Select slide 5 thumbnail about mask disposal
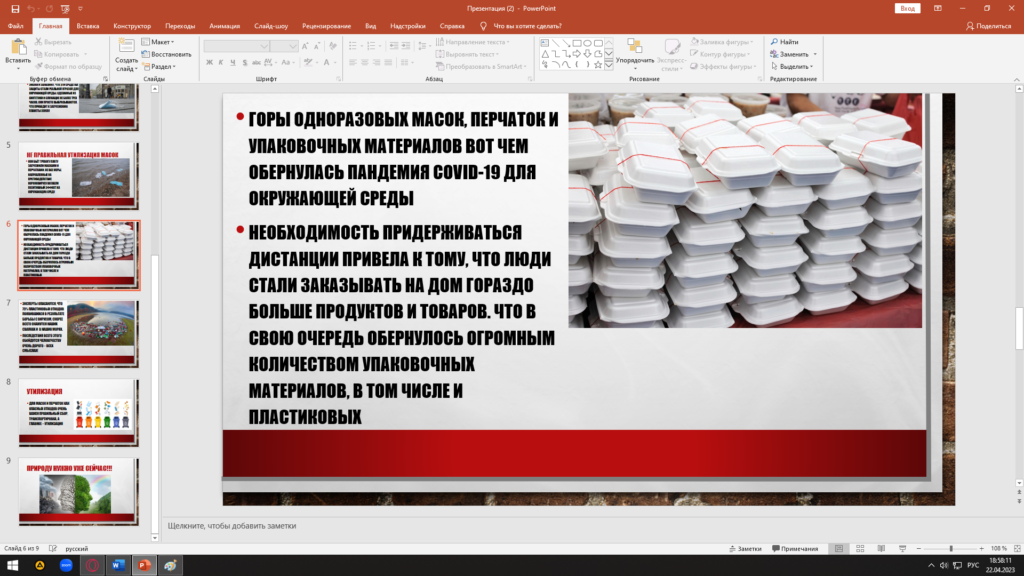 click(x=78, y=176)
